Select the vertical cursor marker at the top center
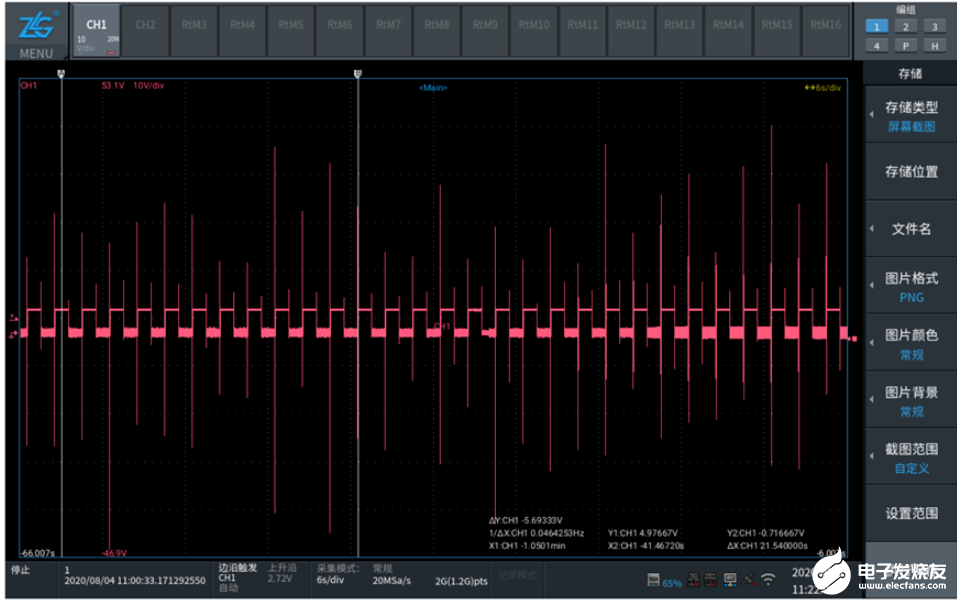The image size is (957, 601). pyautogui.click(x=358, y=74)
